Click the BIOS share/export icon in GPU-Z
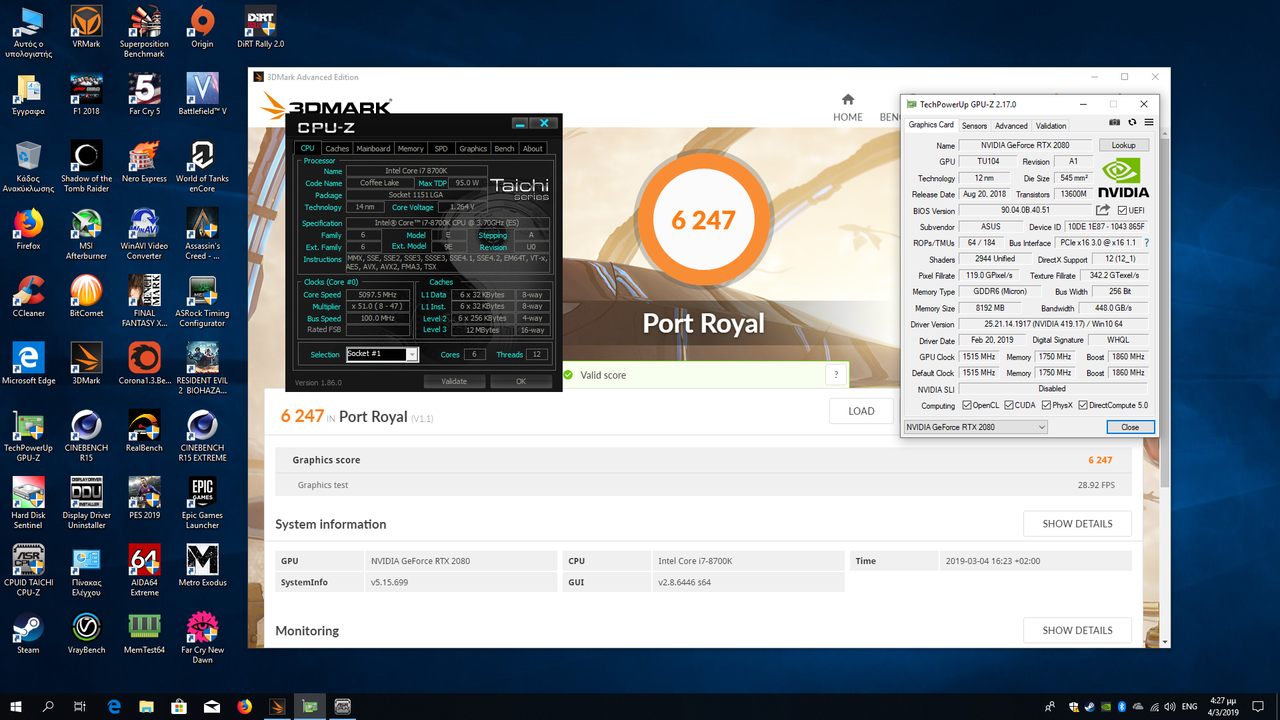Screen dimensions: 1280x720 point(1103,210)
